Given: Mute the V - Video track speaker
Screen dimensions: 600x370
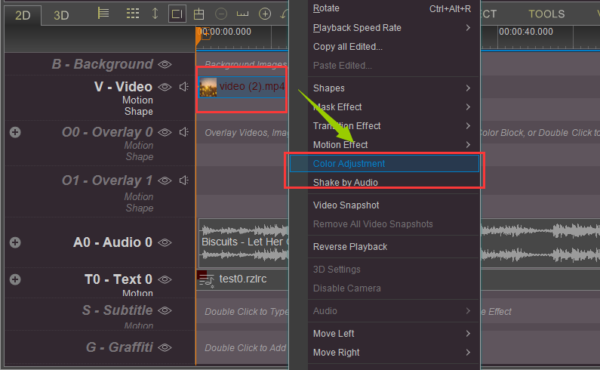Looking at the screenshot, I should click(184, 87).
